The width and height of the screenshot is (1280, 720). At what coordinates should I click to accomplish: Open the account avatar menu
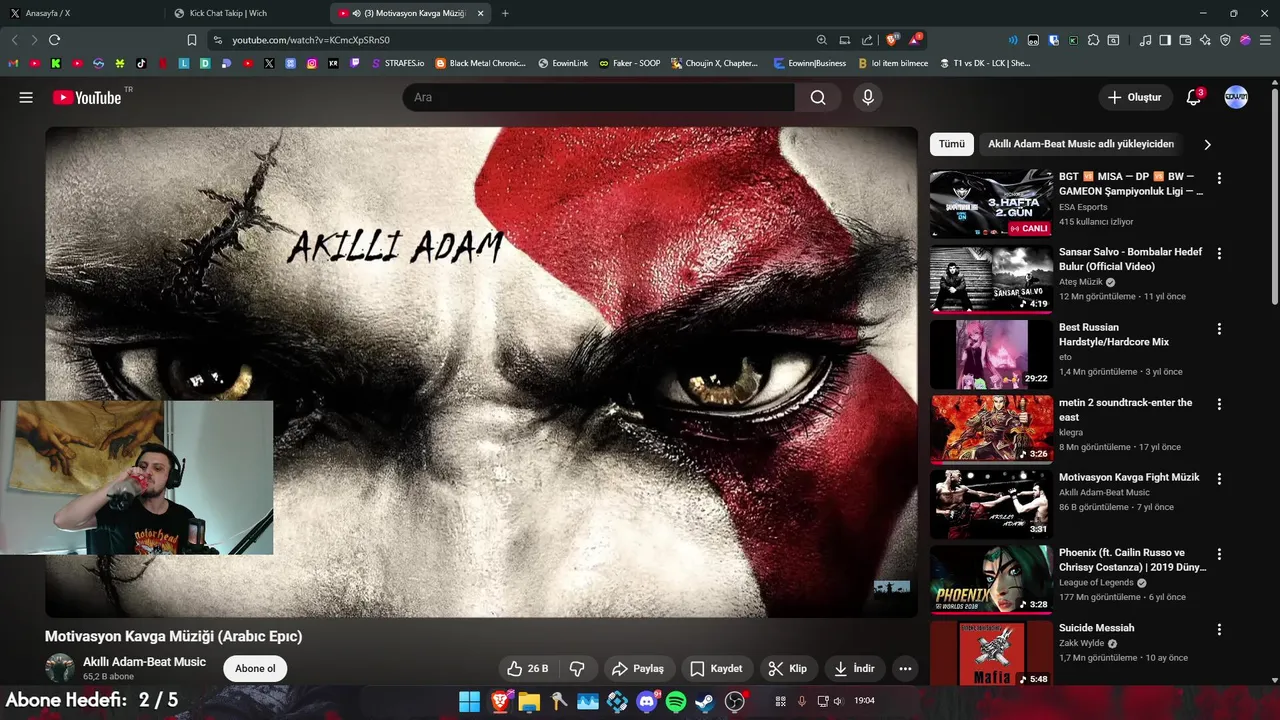[1236, 97]
